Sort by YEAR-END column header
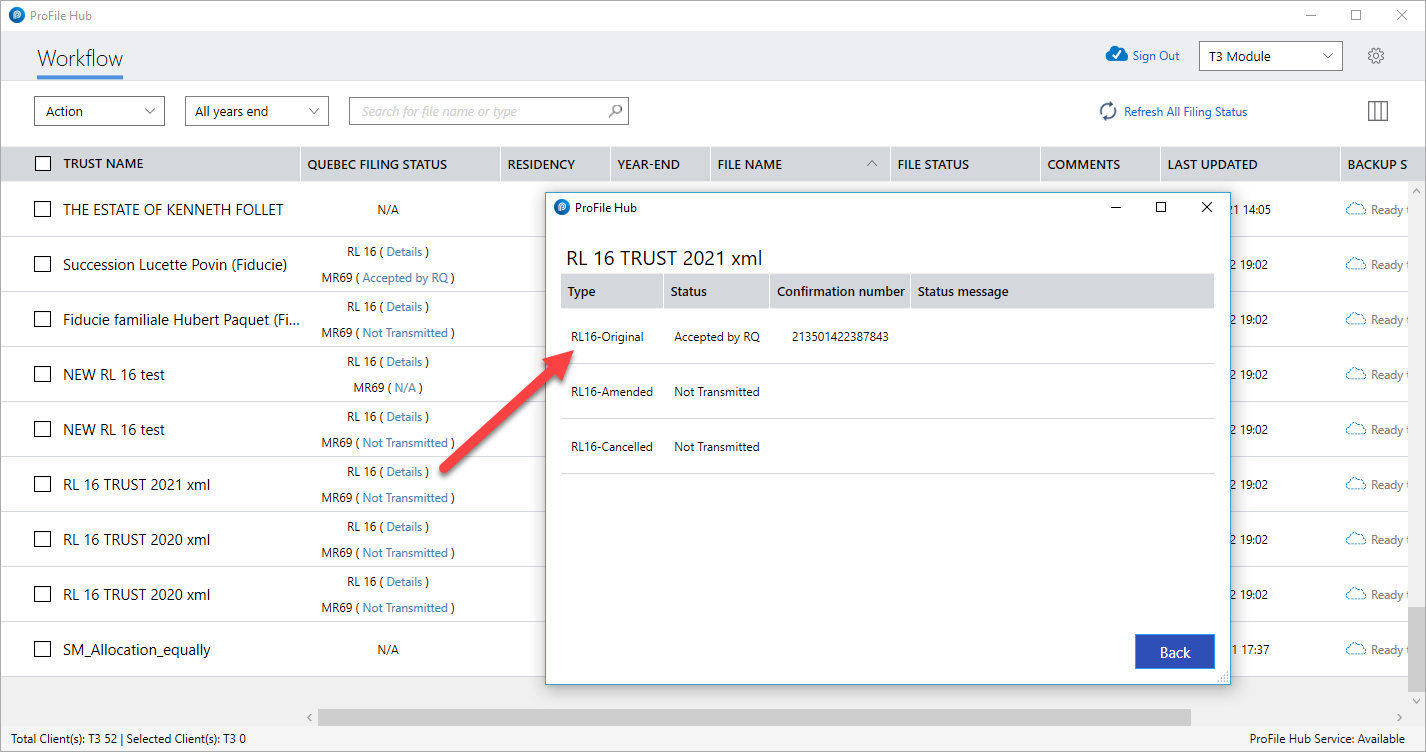1426x752 pixels. point(648,164)
